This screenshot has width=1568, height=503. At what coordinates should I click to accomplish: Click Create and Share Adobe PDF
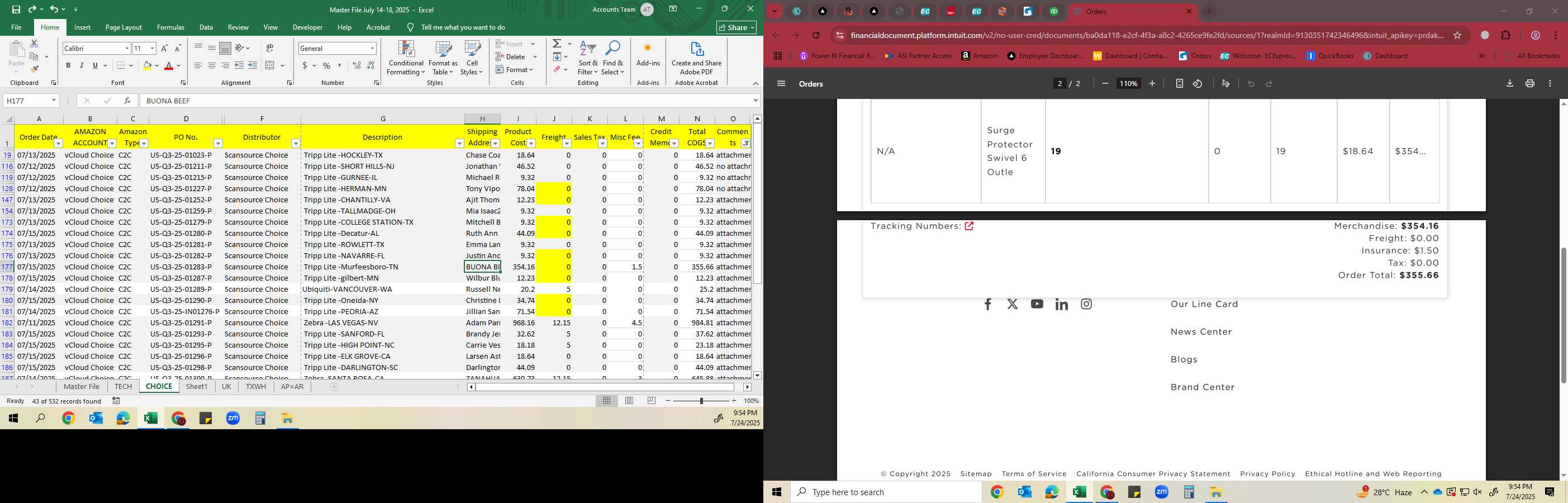pyautogui.click(x=696, y=59)
